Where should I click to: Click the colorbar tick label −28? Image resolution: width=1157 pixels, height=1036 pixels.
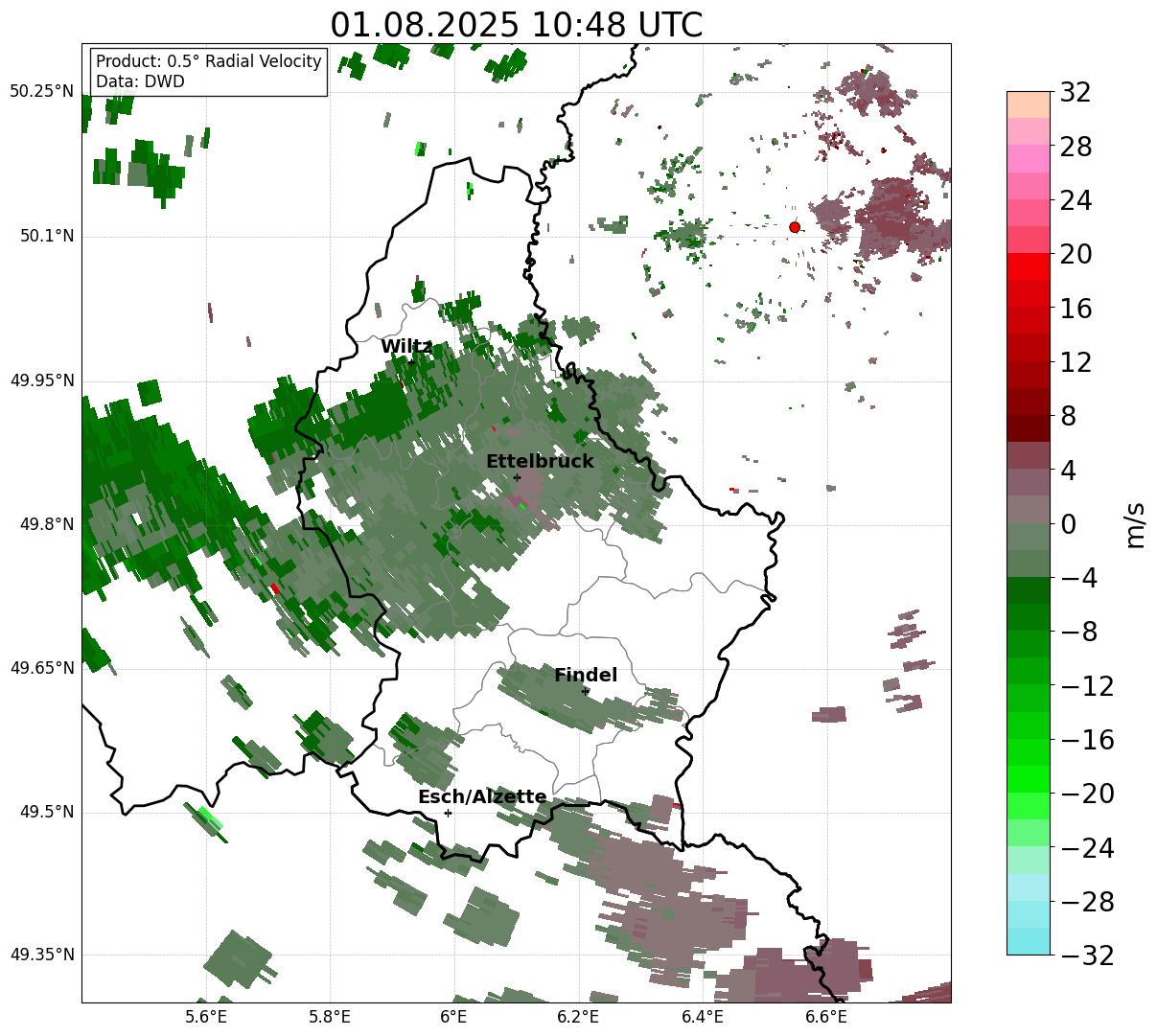[1086, 902]
